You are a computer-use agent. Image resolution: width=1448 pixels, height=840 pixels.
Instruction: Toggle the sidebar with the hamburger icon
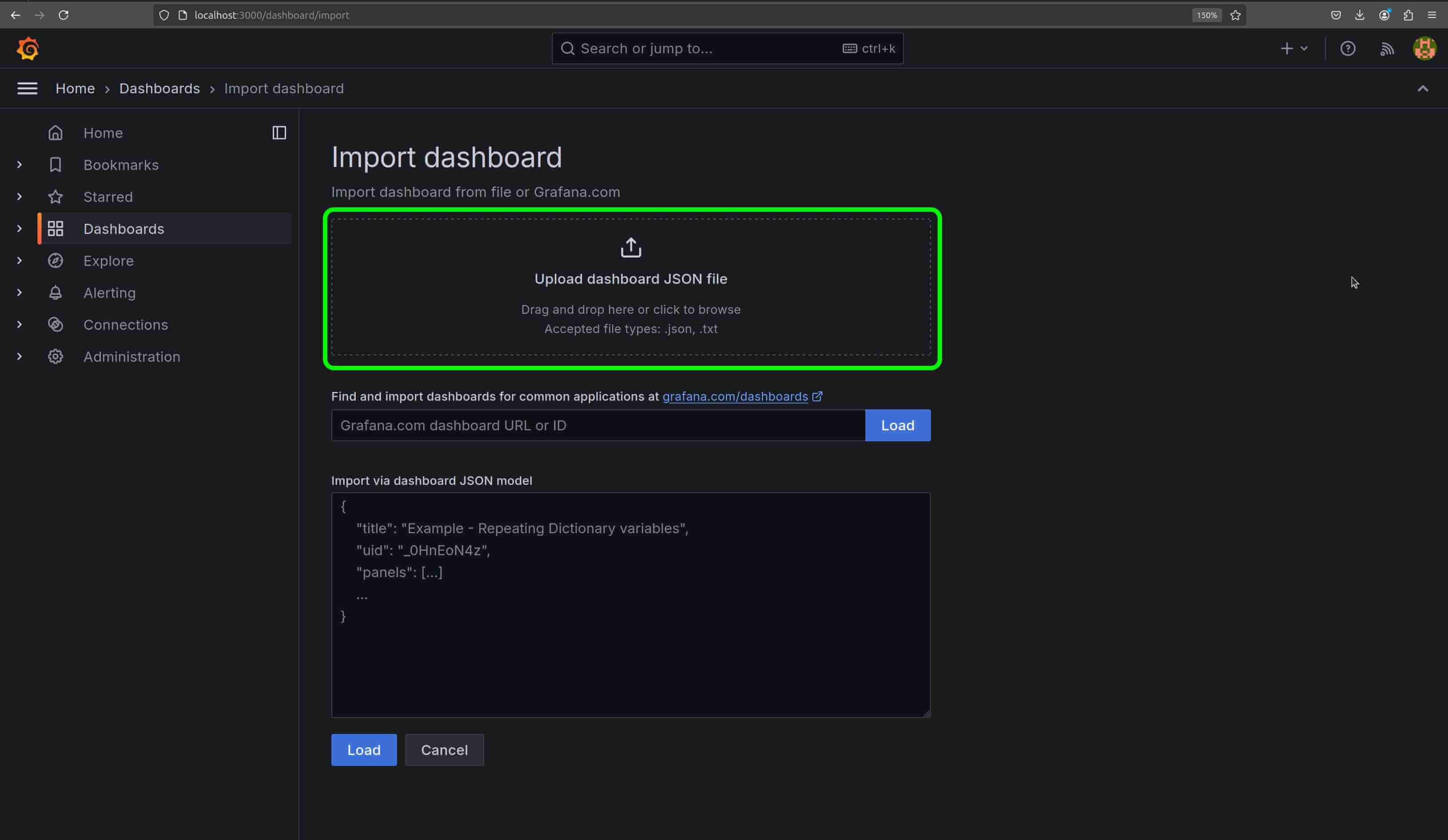[27, 88]
